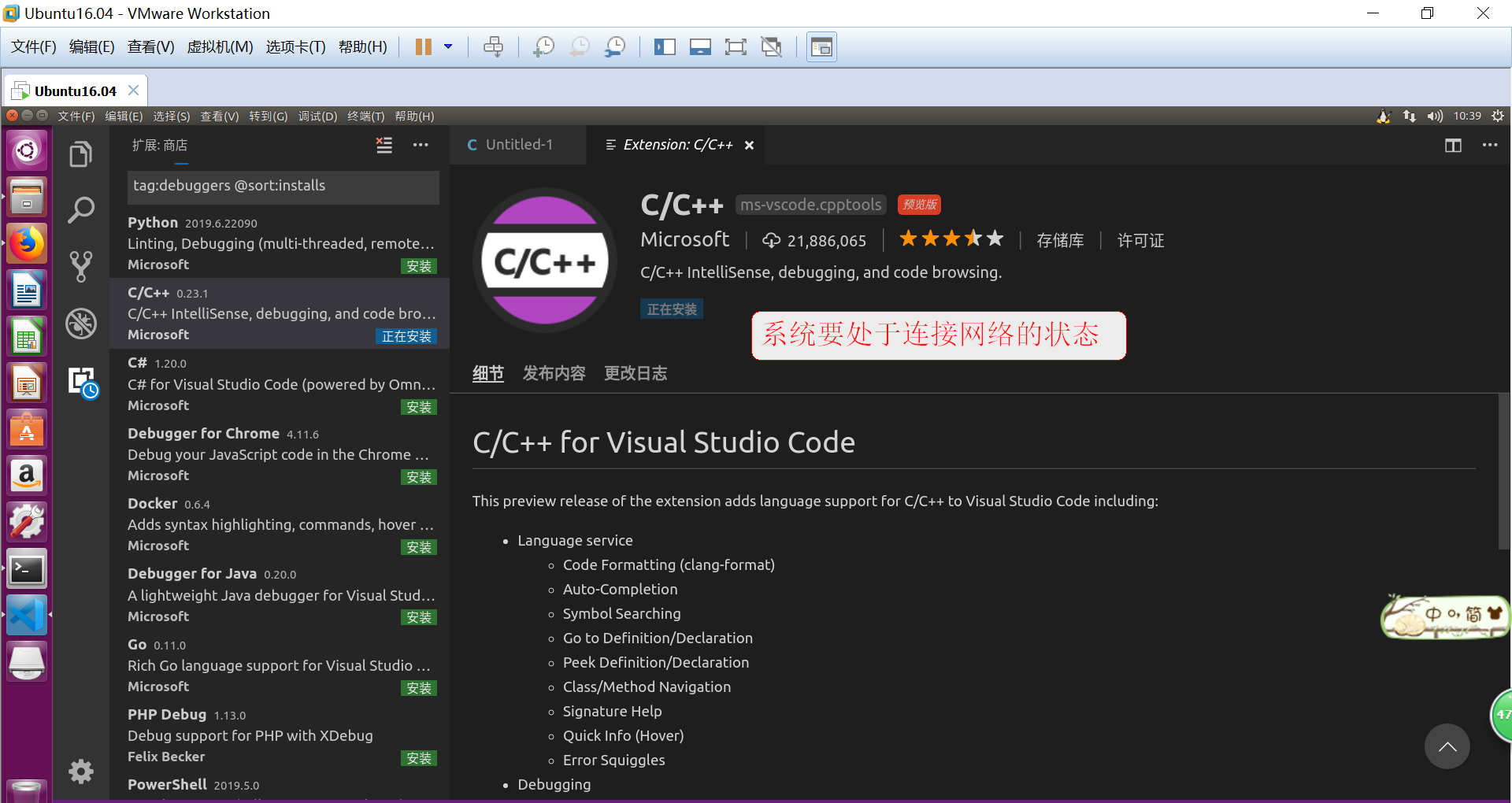Image resolution: width=1512 pixels, height=803 pixels.
Task: Select the Extensions view icon
Action: [82, 383]
